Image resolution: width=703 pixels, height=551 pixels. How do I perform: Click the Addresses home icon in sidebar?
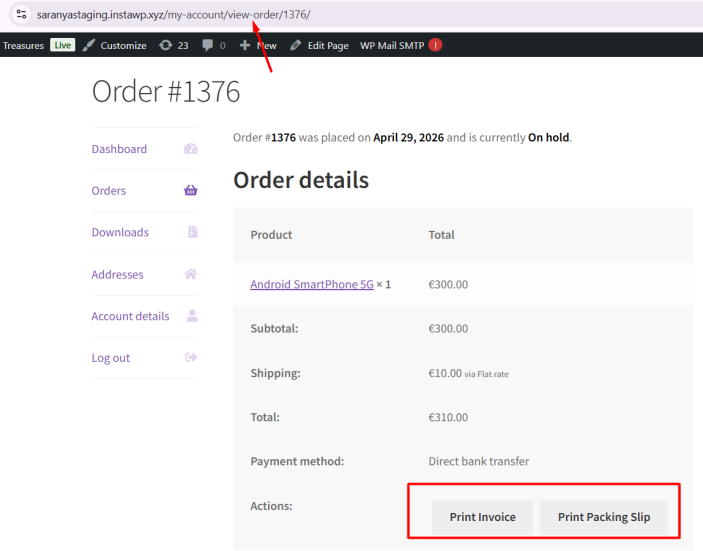click(191, 274)
